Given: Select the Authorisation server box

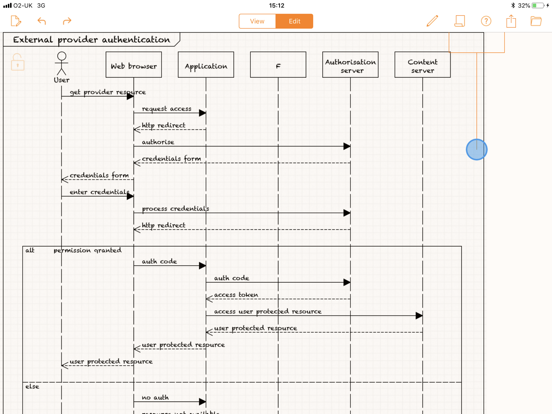Looking at the screenshot, I should [x=350, y=65].
